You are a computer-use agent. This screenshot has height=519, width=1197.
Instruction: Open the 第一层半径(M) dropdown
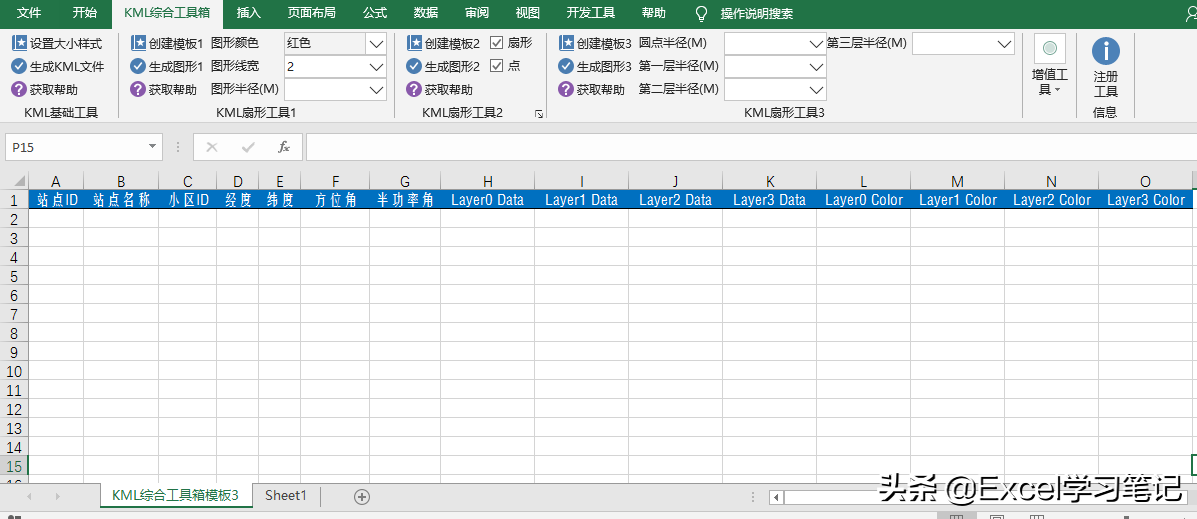coord(816,67)
